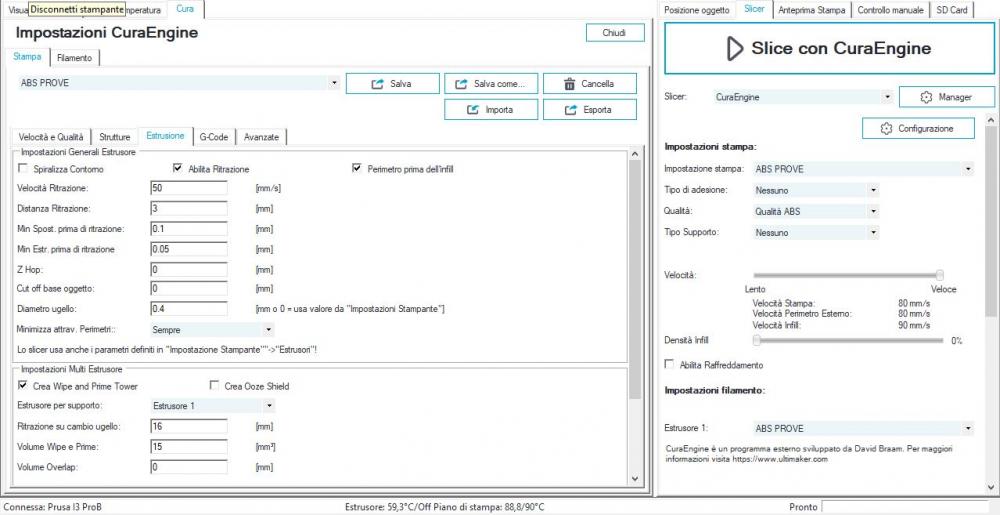Click the trash icon on Cancella
This screenshot has width=1000, height=515.
click(568, 84)
